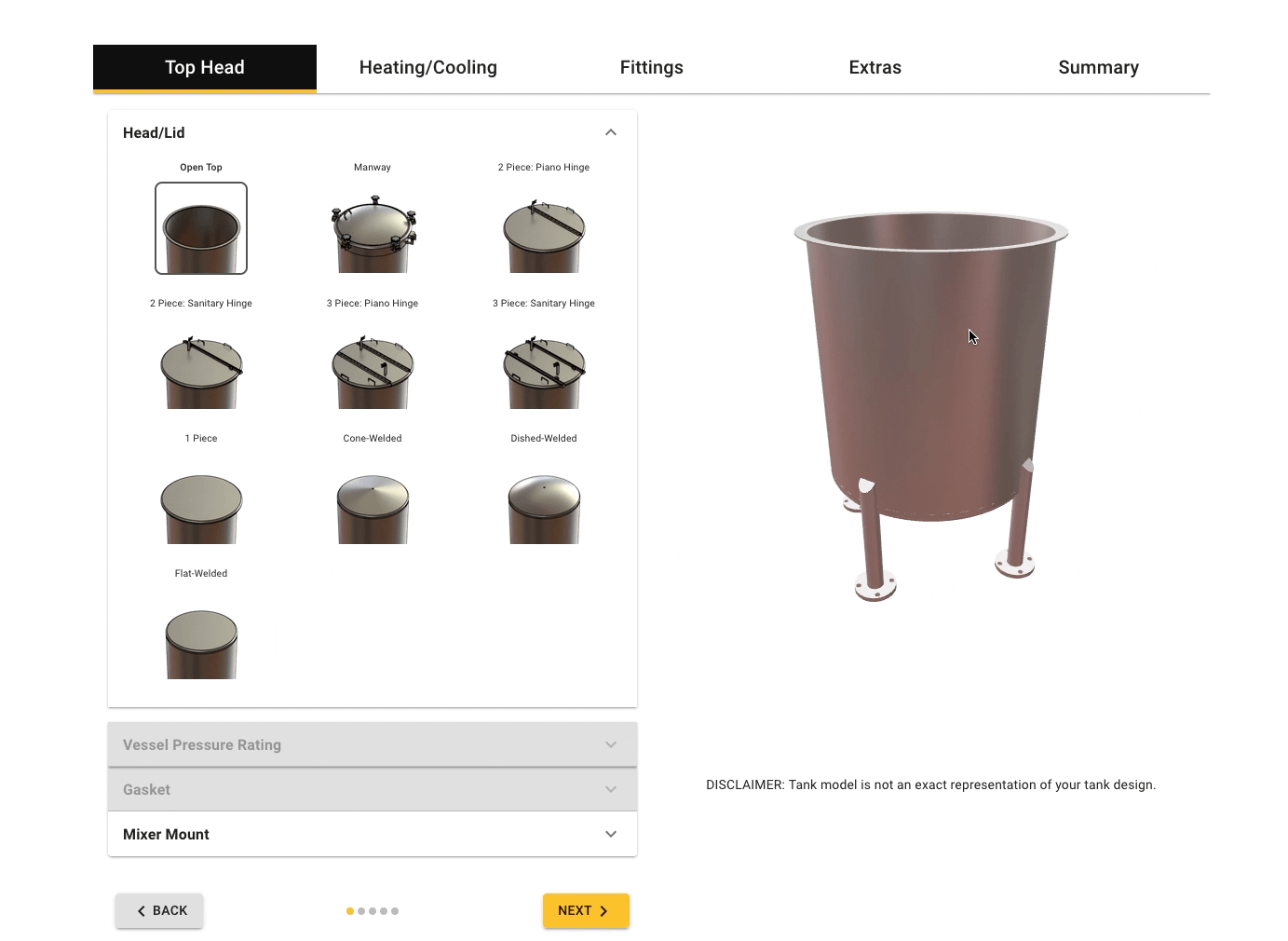
Task: Choose the 3 Piece Sanitary Hinge lid
Action: coord(544,370)
